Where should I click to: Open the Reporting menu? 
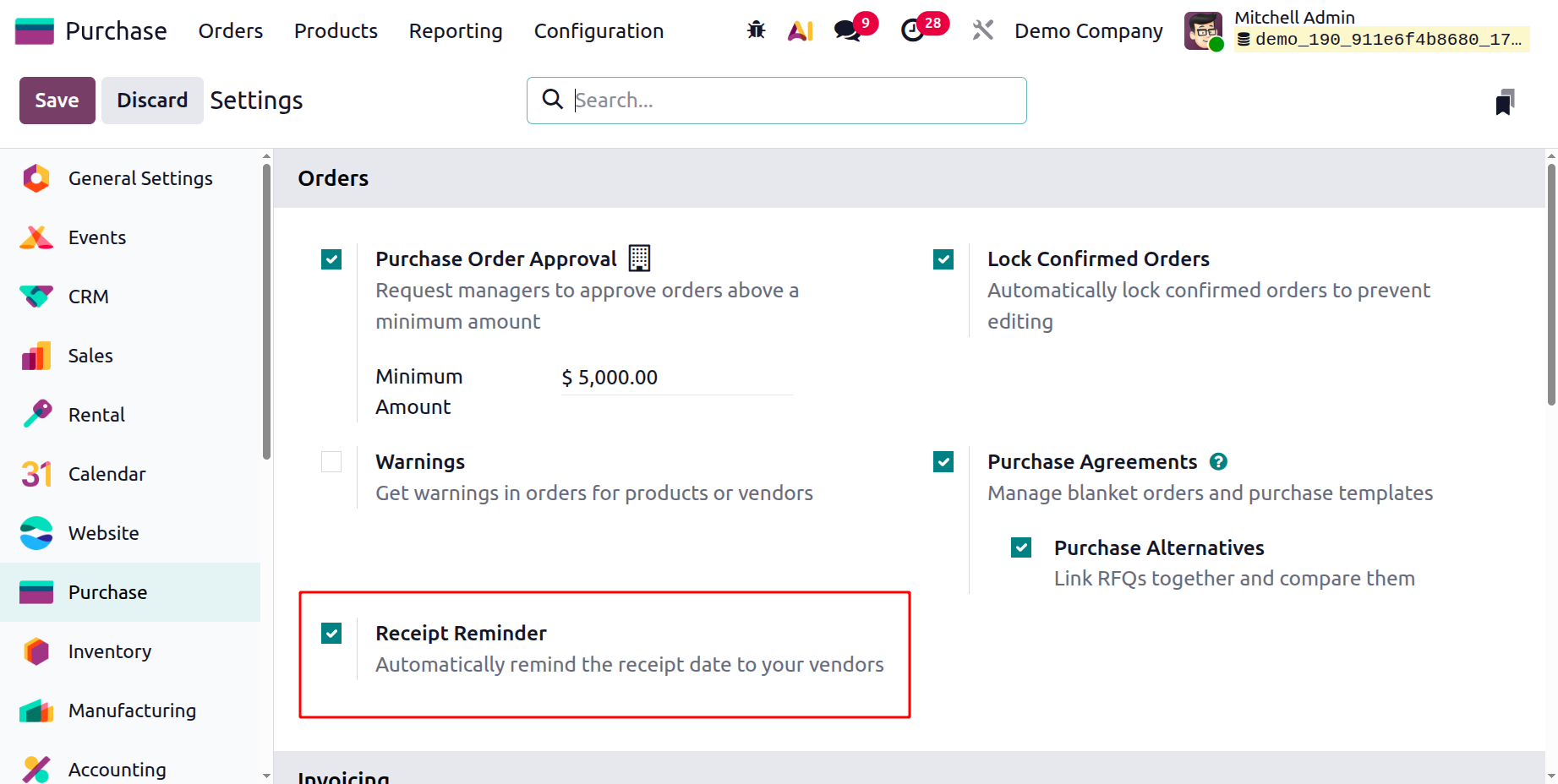coord(456,31)
